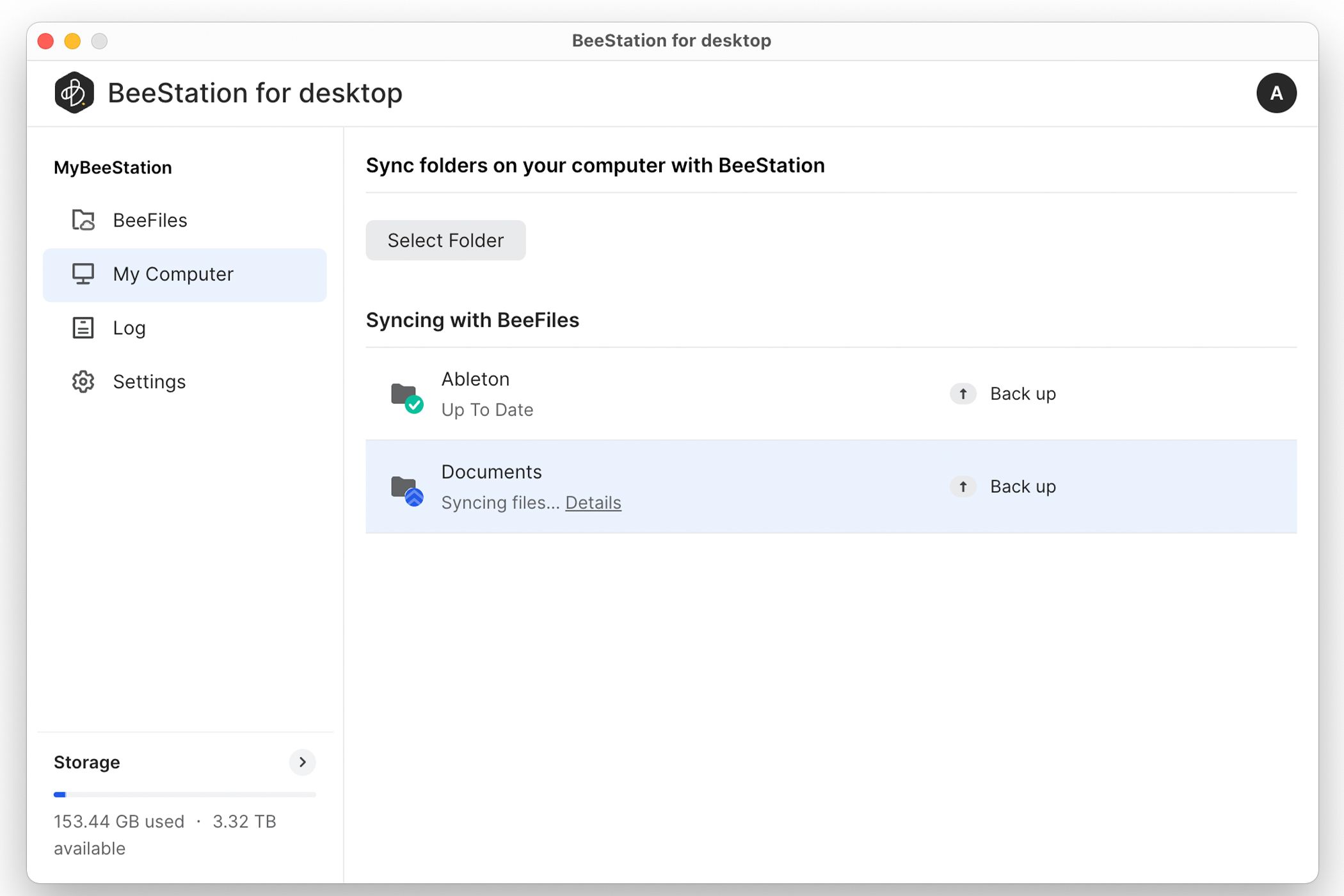Minimize the window with the yellow button
The image size is (1344, 896).
click(72, 41)
